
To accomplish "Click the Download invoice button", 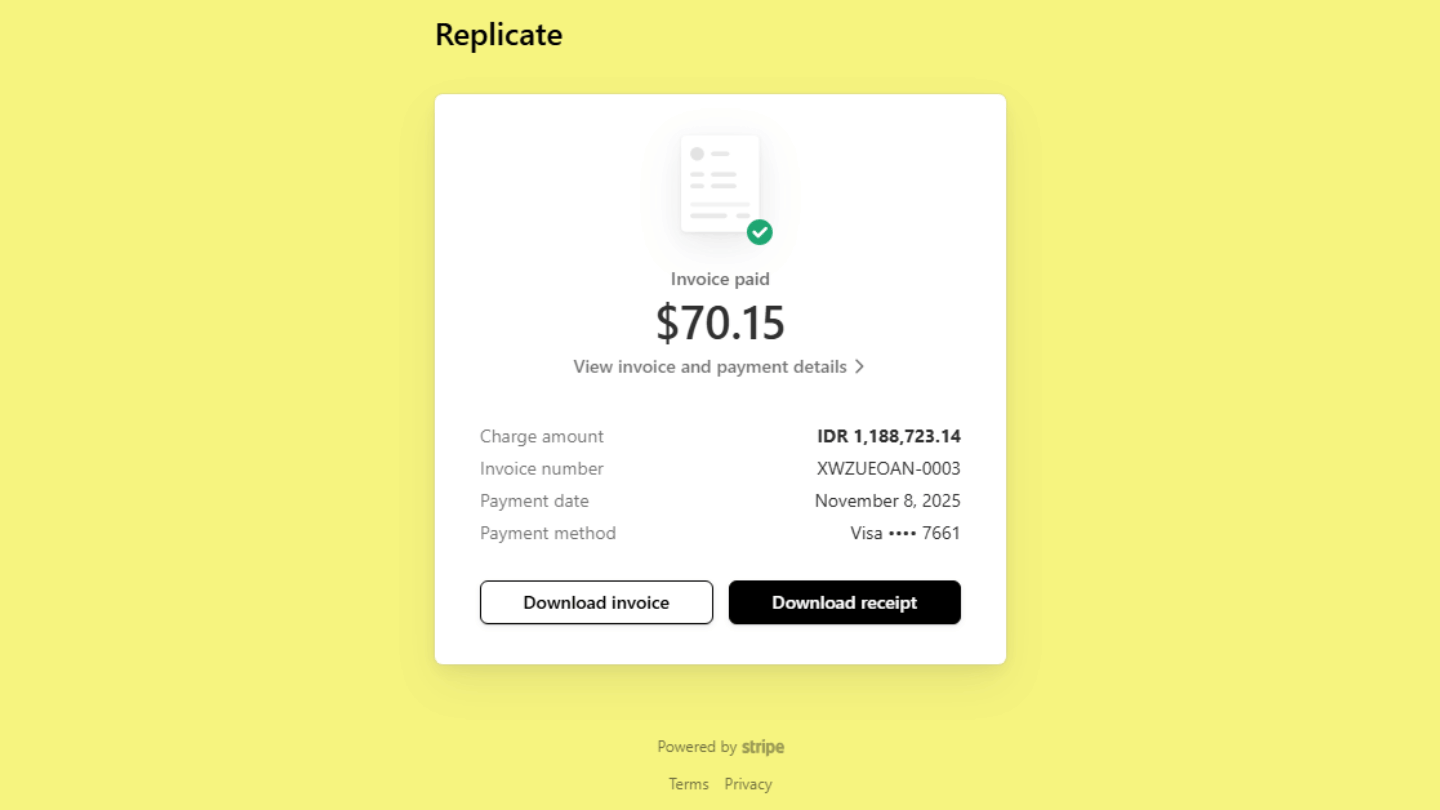I will pos(596,603).
